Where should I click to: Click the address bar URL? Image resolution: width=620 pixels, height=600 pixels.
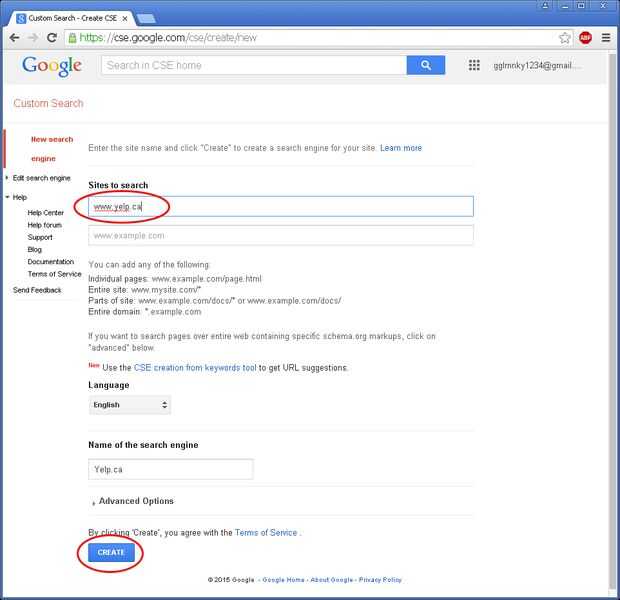click(168, 38)
